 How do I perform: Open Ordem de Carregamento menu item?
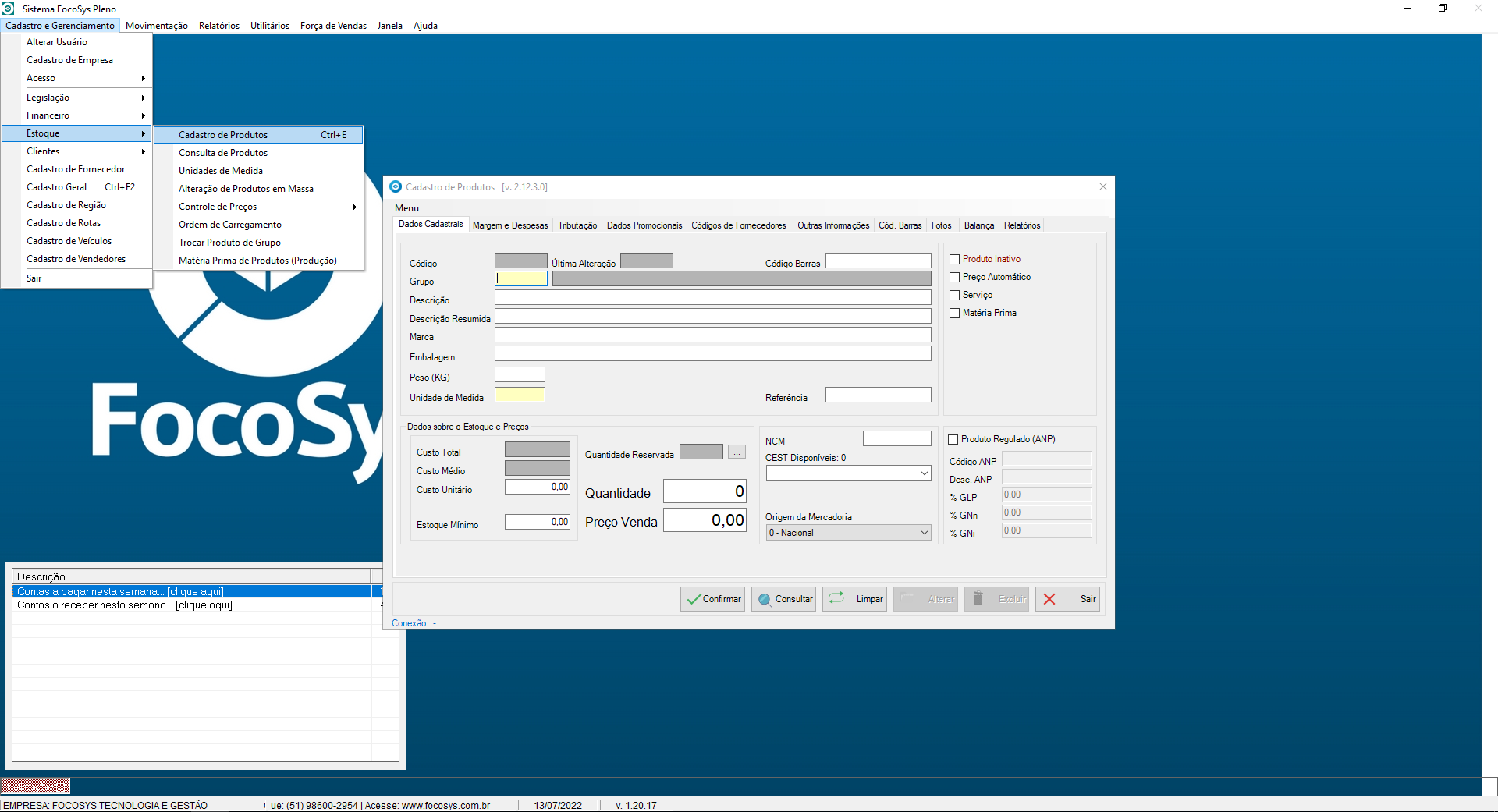tap(258, 225)
